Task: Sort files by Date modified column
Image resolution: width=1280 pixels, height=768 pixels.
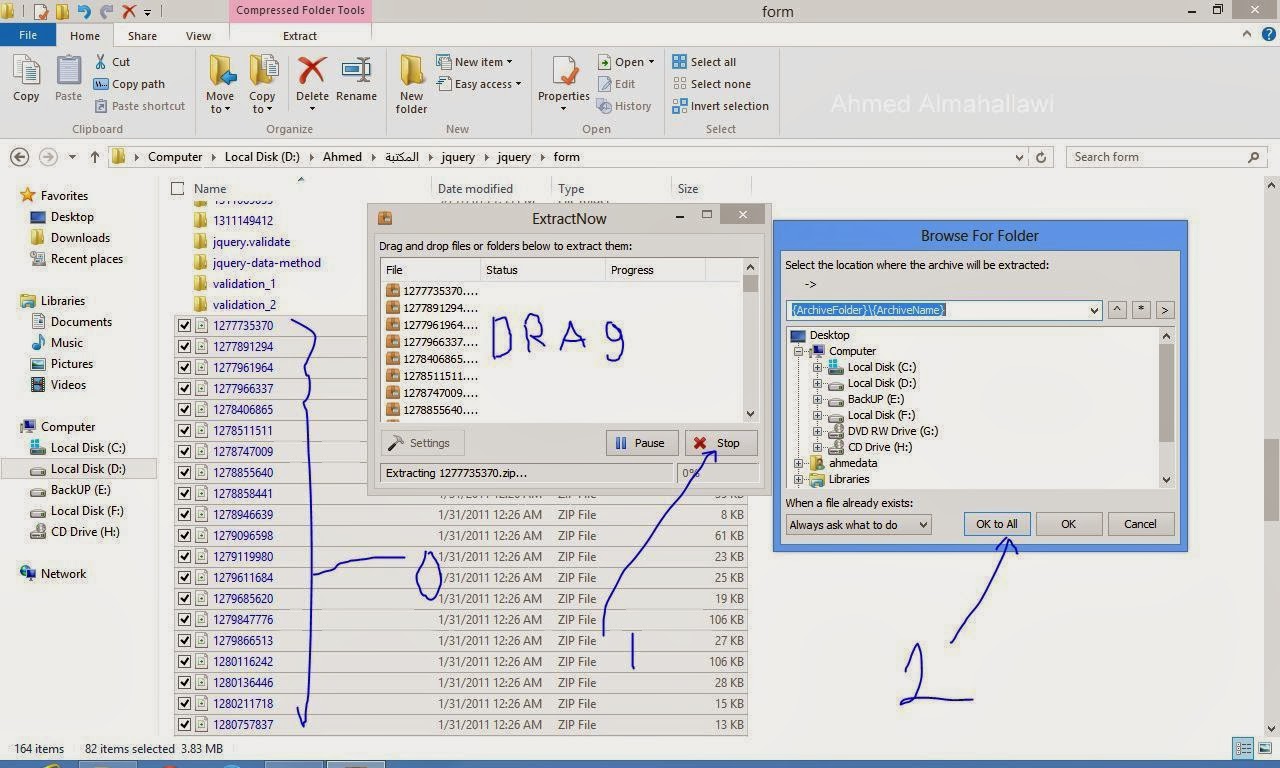Action: click(x=475, y=189)
